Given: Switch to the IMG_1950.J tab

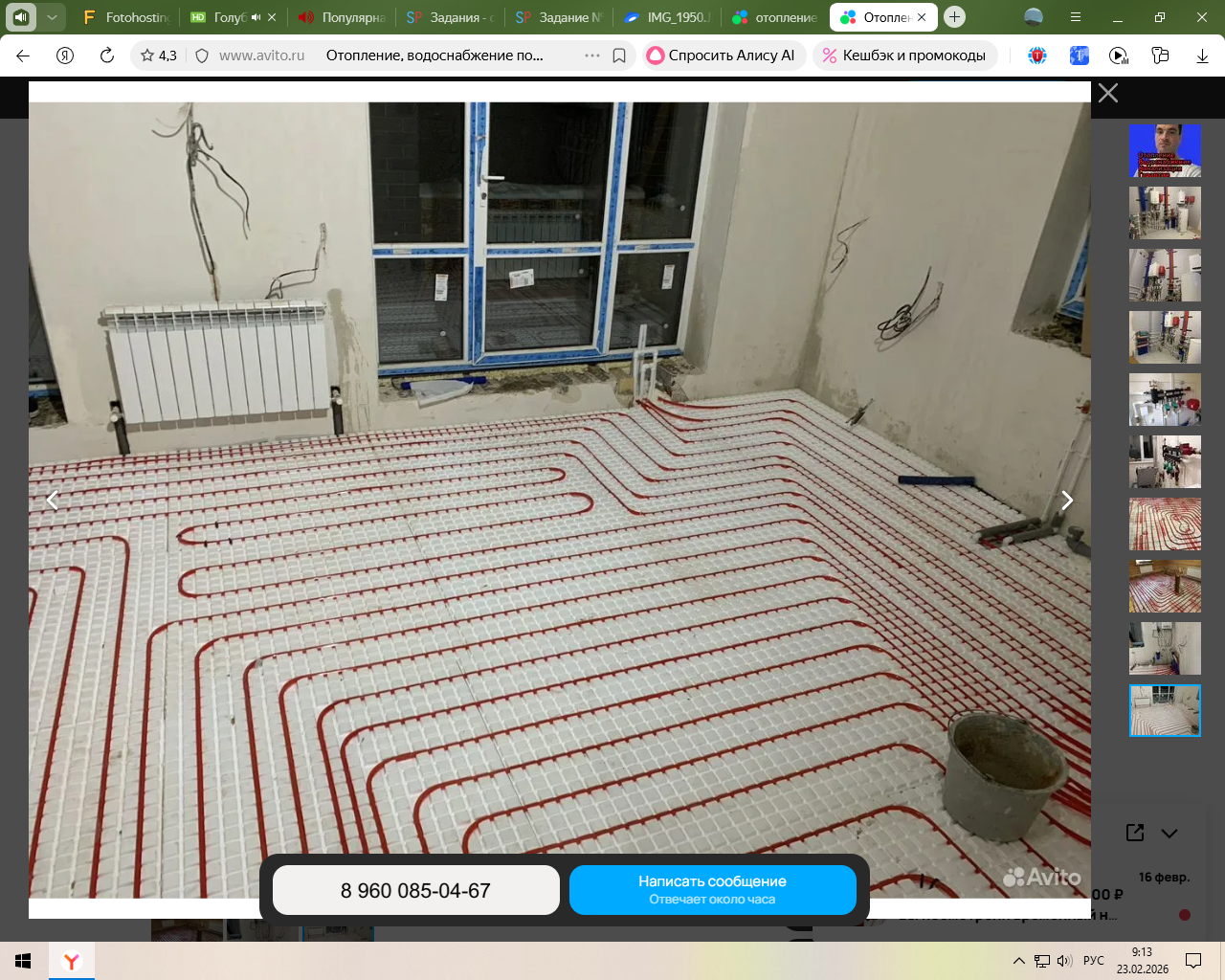Looking at the screenshot, I should (x=667, y=17).
